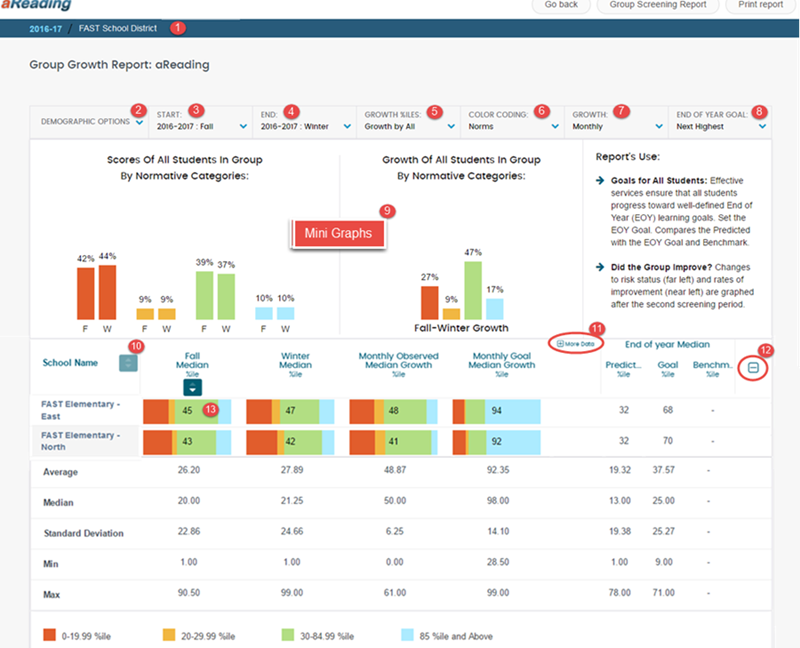Image resolution: width=800 pixels, height=648 pixels.
Task: Click East Observed Growth bar showing 48
Action: pyautogui.click(x=393, y=412)
